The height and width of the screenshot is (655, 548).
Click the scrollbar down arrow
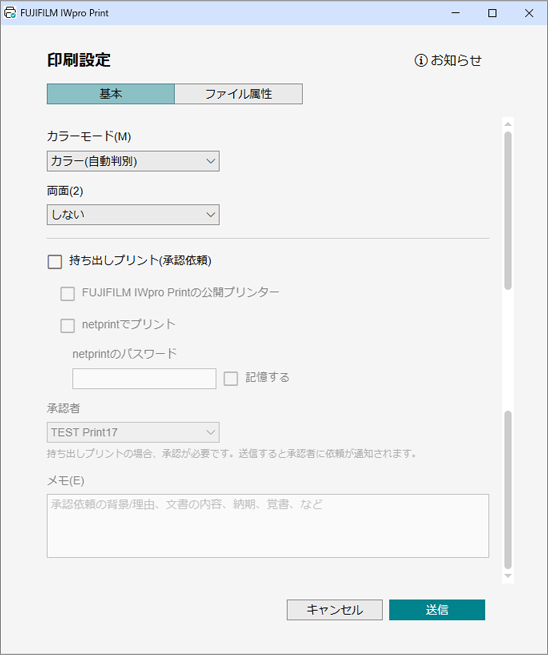point(508,576)
